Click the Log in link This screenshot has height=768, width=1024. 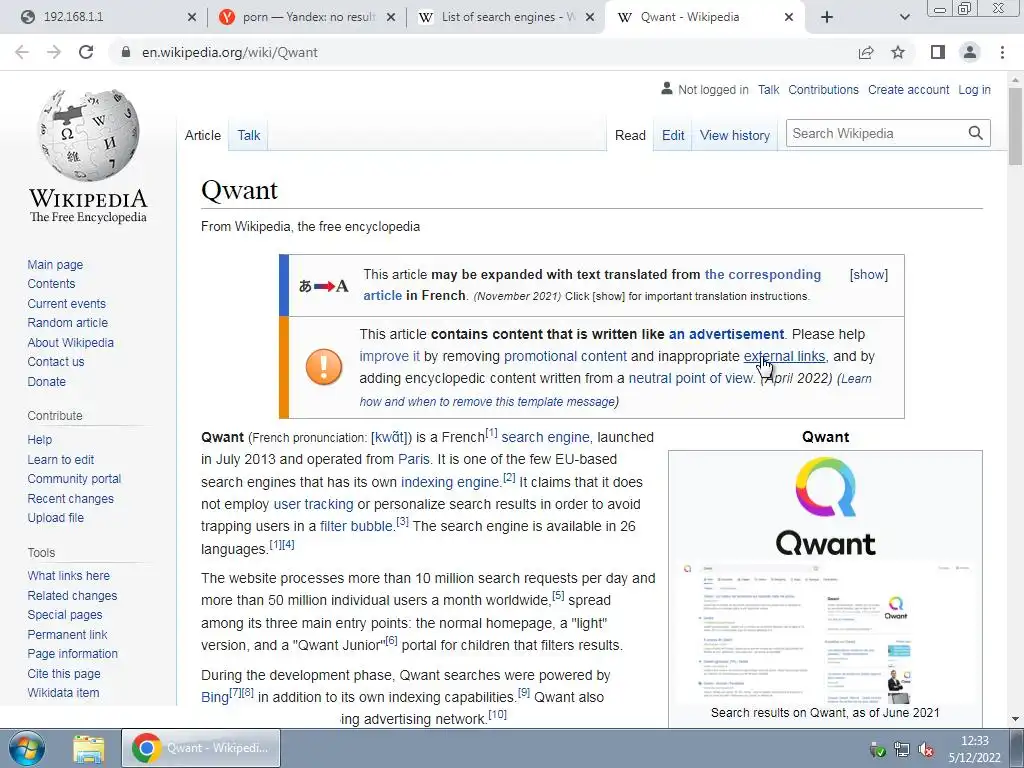tap(974, 90)
